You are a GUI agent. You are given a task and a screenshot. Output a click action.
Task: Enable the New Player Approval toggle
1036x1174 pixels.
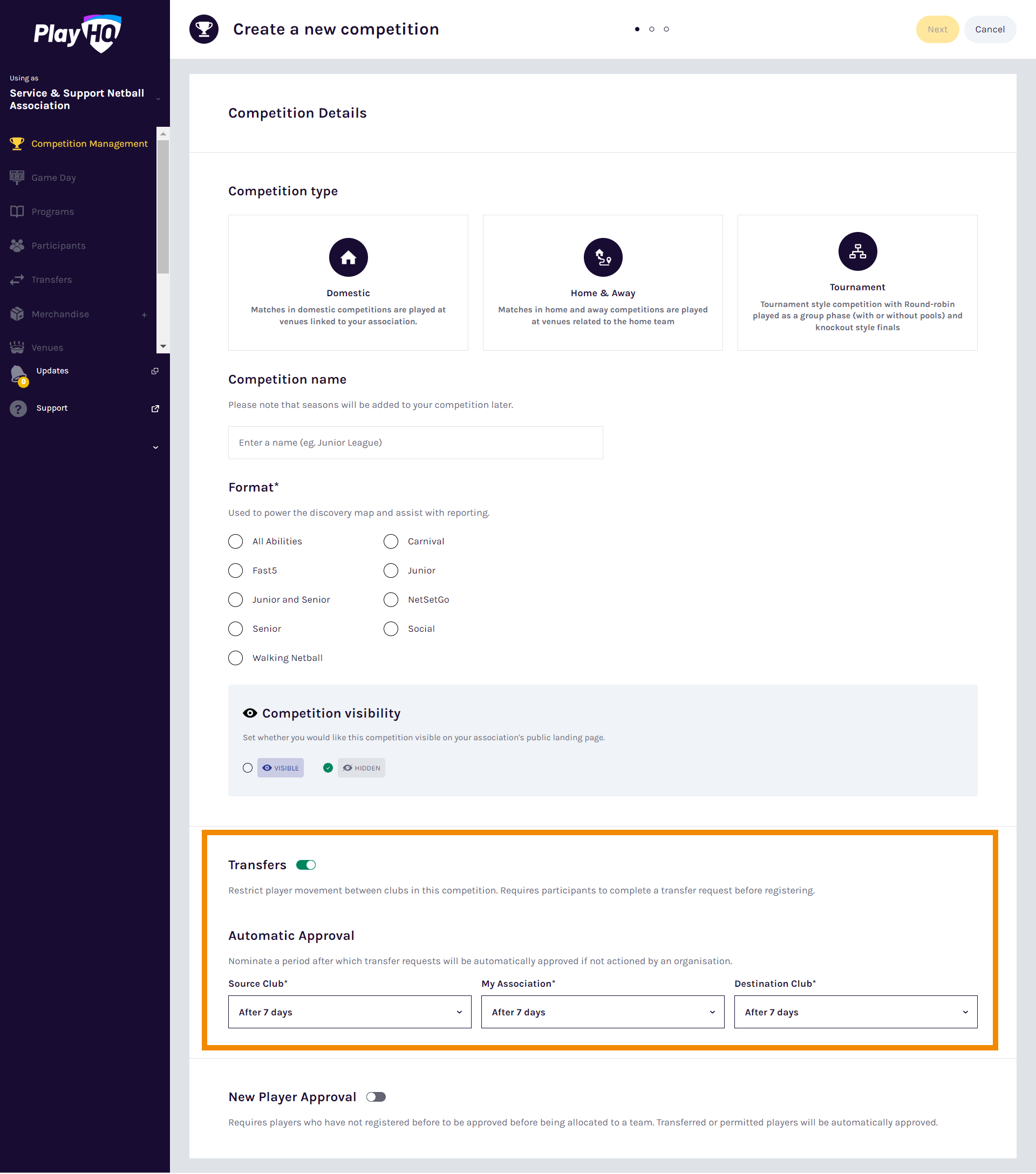tap(376, 1097)
